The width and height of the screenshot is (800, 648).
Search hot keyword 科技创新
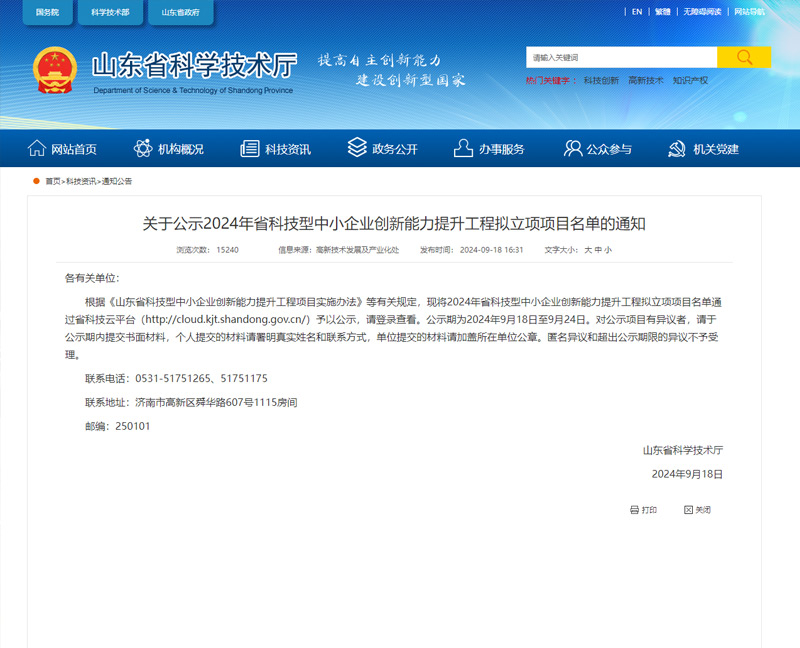601,81
